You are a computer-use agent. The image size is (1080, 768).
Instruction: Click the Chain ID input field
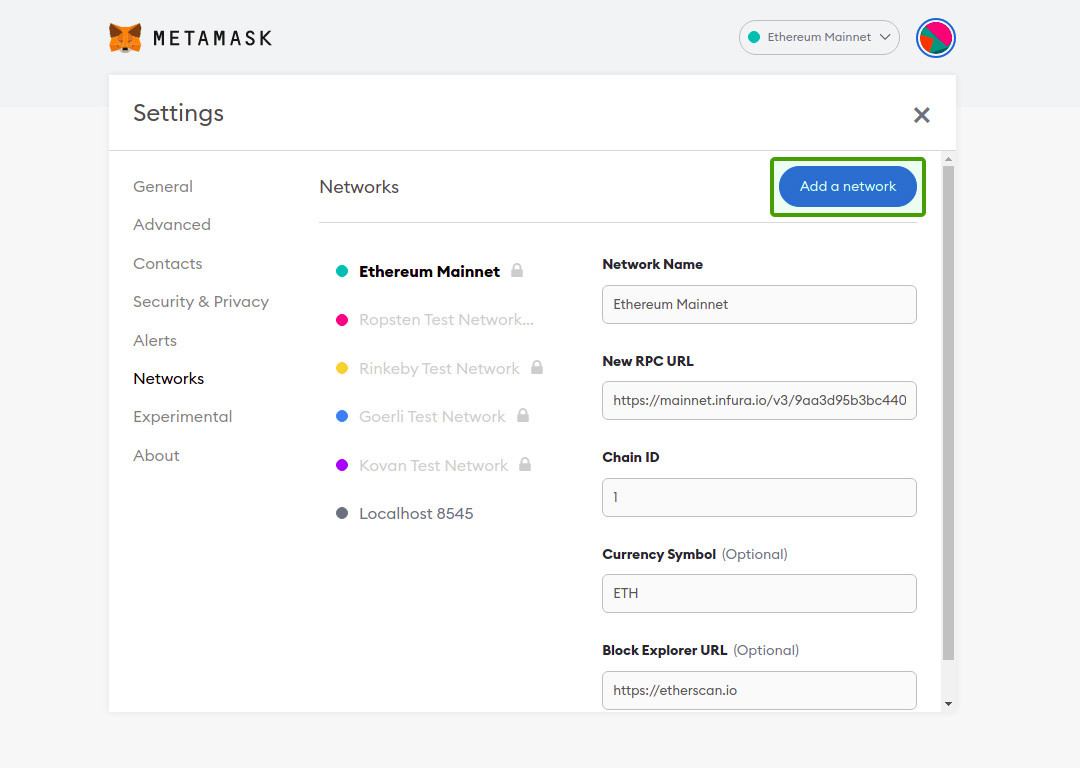click(x=759, y=497)
